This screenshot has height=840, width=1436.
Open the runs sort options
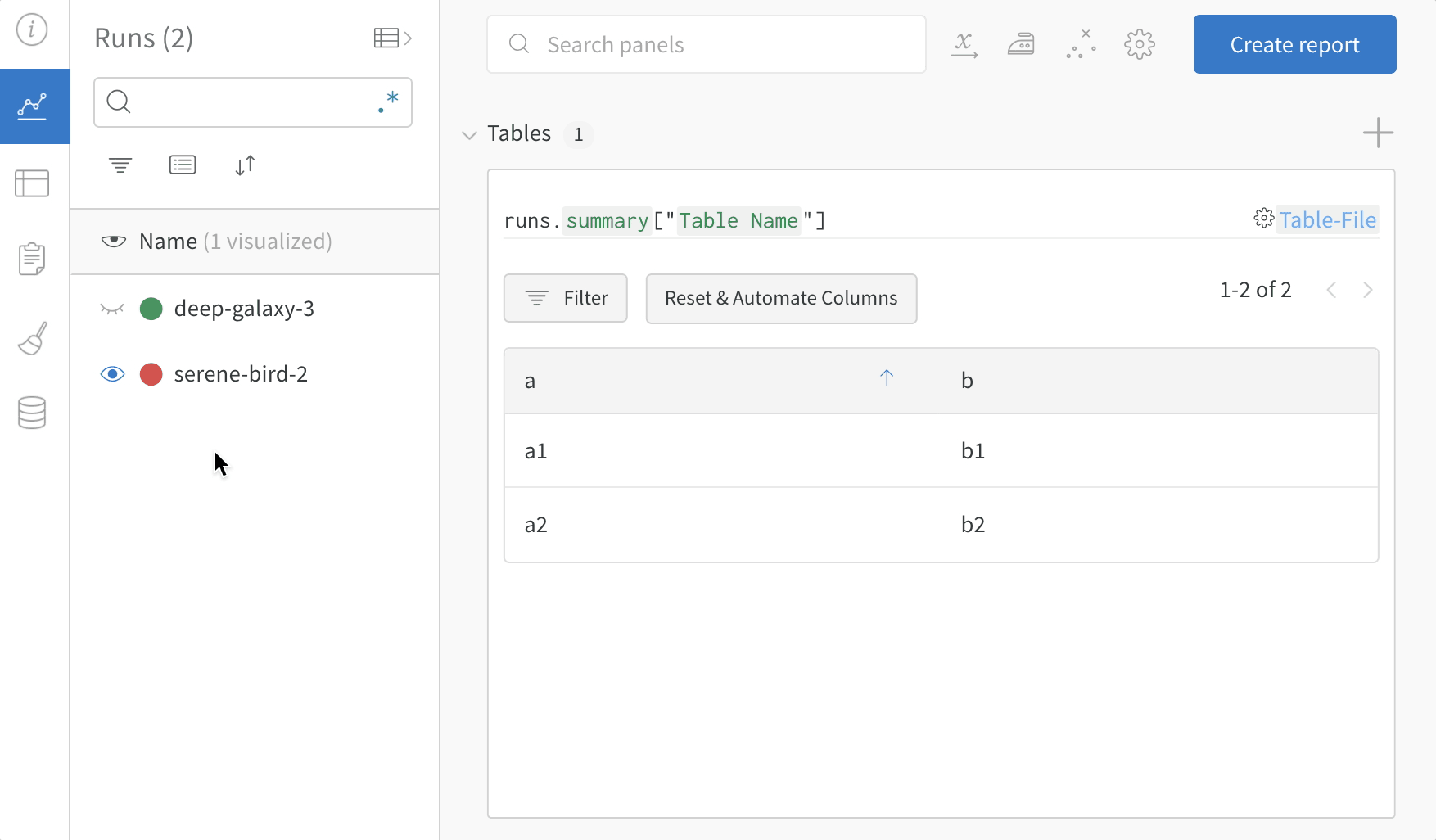[x=245, y=165]
